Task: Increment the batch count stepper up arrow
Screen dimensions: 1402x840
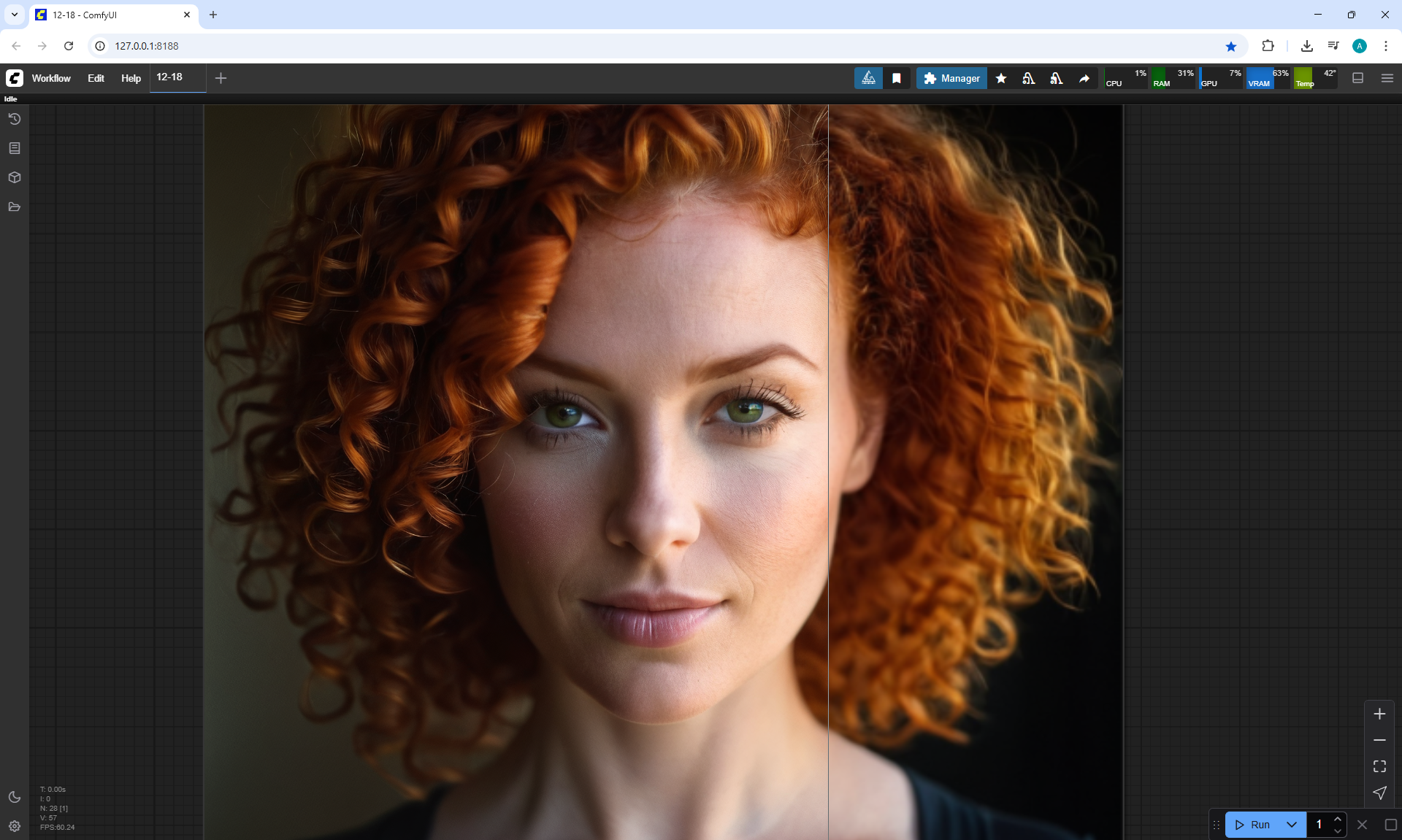Action: click(x=1338, y=819)
